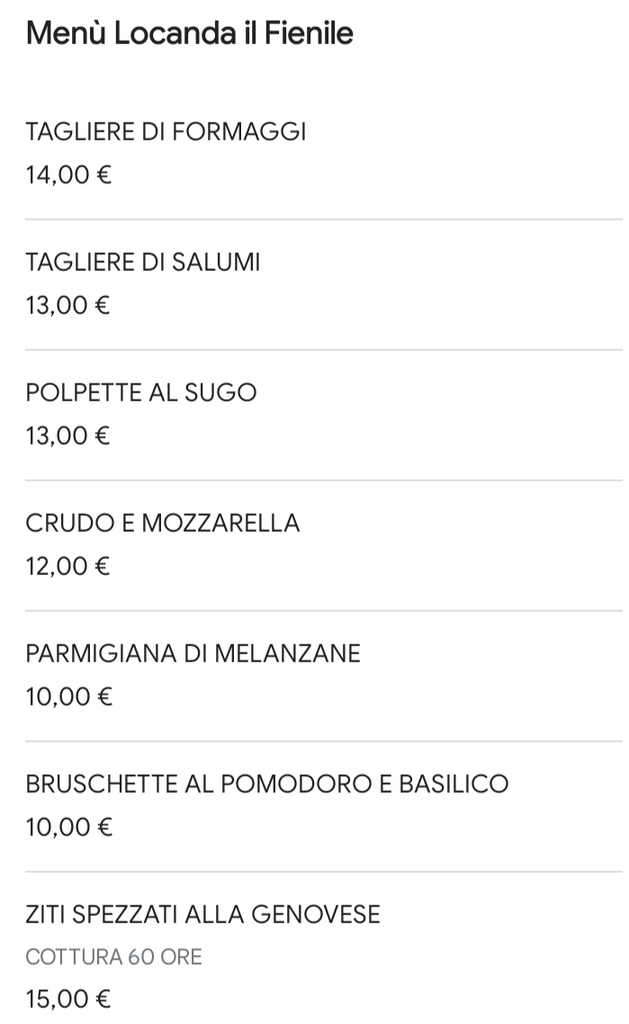Screen dimensions: 629x1024
Task: Click the divider line below CRUDO E MOZZARELLA
Action: [324, 611]
